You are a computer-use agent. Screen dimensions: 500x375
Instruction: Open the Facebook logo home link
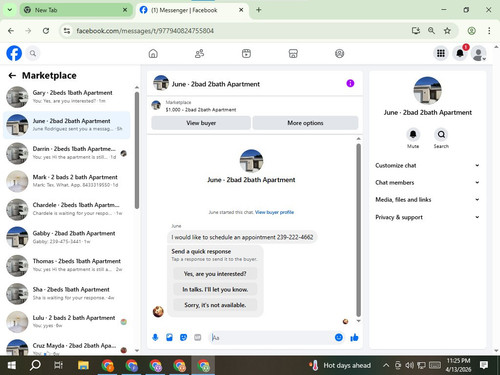14,53
